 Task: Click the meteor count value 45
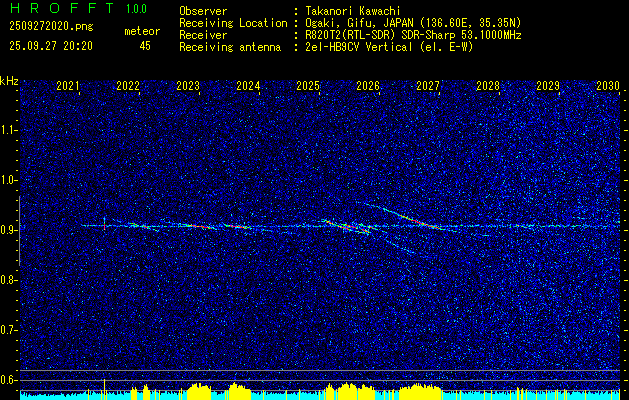tap(145, 46)
